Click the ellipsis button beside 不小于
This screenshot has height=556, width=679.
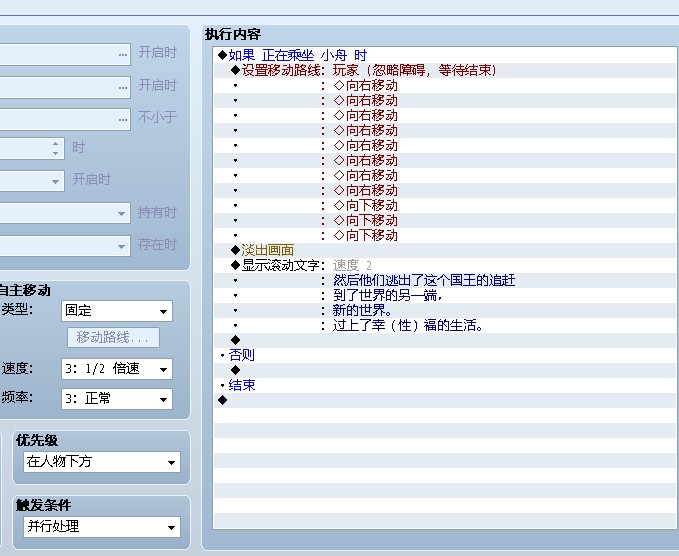[123, 119]
